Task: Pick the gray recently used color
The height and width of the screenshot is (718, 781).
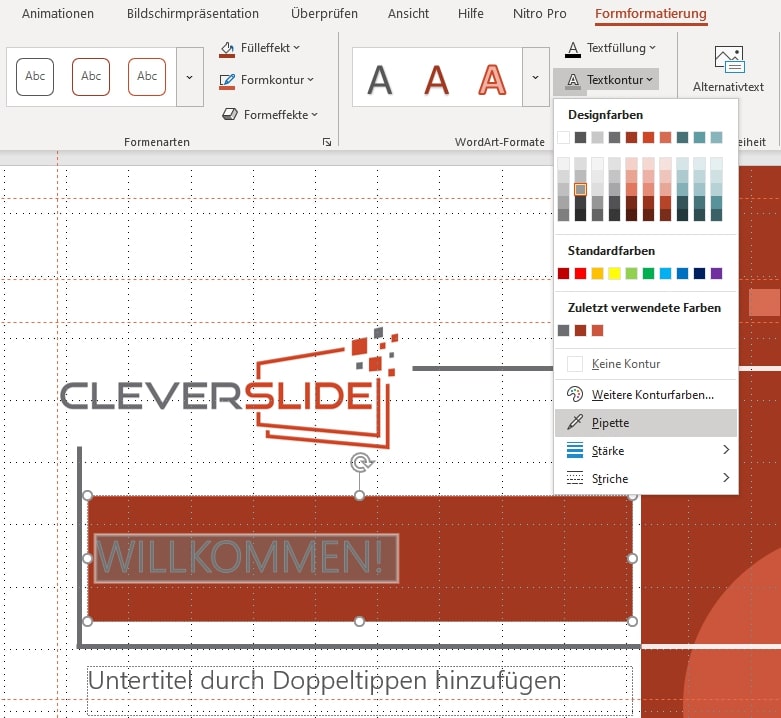Action: pos(563,331)
